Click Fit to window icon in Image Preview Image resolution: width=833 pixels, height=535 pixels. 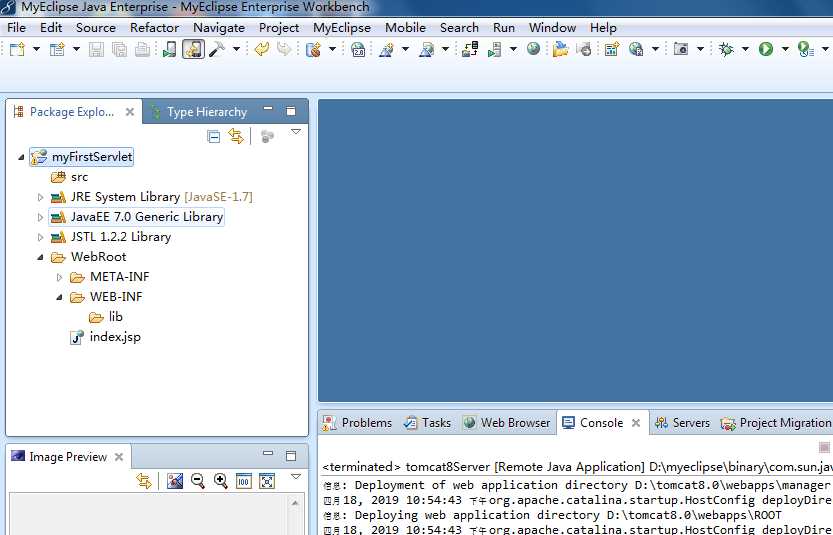[267, 481]
